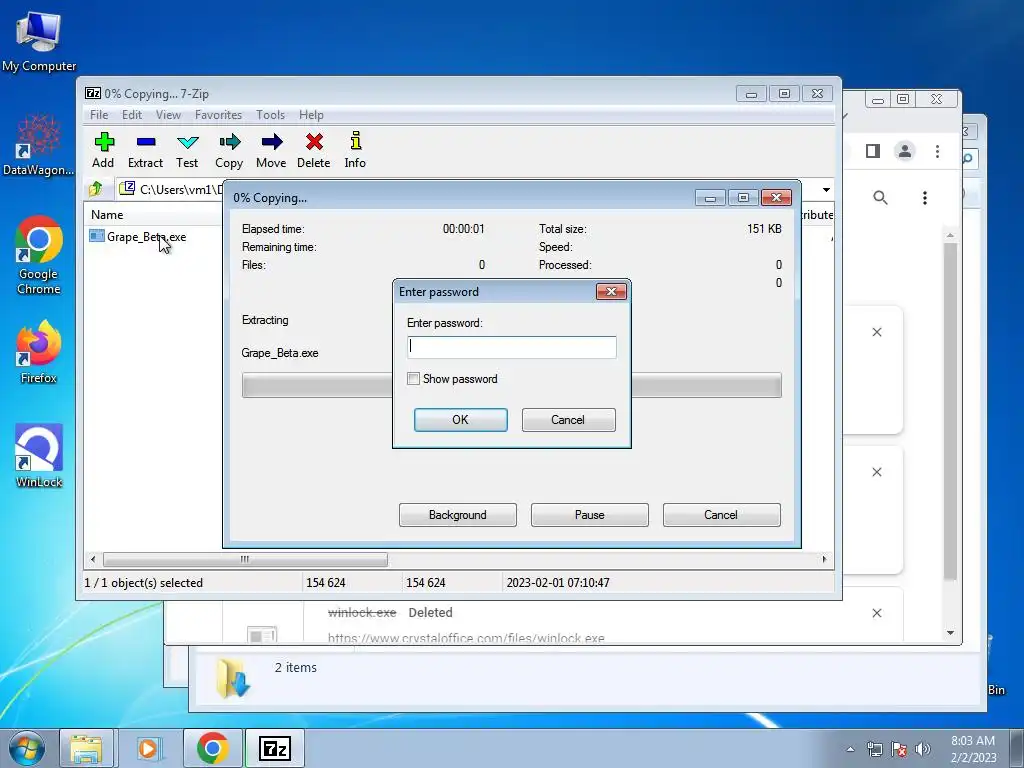
Task: Click Chrome downloads vertical scrollbar thumb
Action: click(x=950, y=411)
